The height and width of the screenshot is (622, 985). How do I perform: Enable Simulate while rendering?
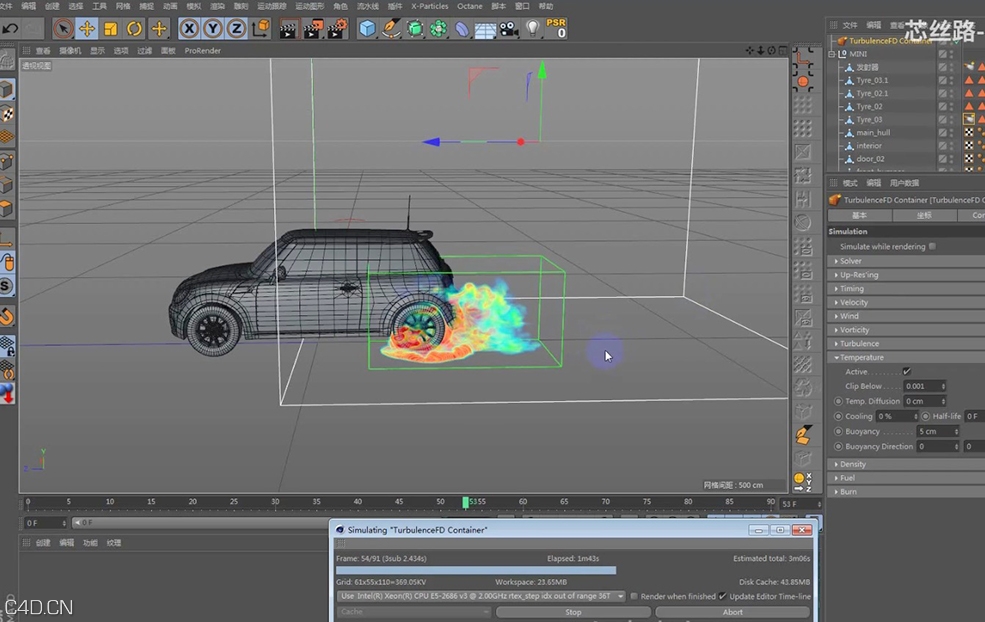point(932,246)
